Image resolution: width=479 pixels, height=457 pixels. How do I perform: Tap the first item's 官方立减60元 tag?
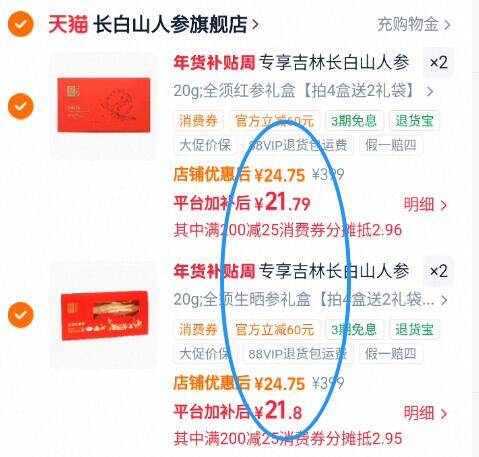tap(275, 121)
